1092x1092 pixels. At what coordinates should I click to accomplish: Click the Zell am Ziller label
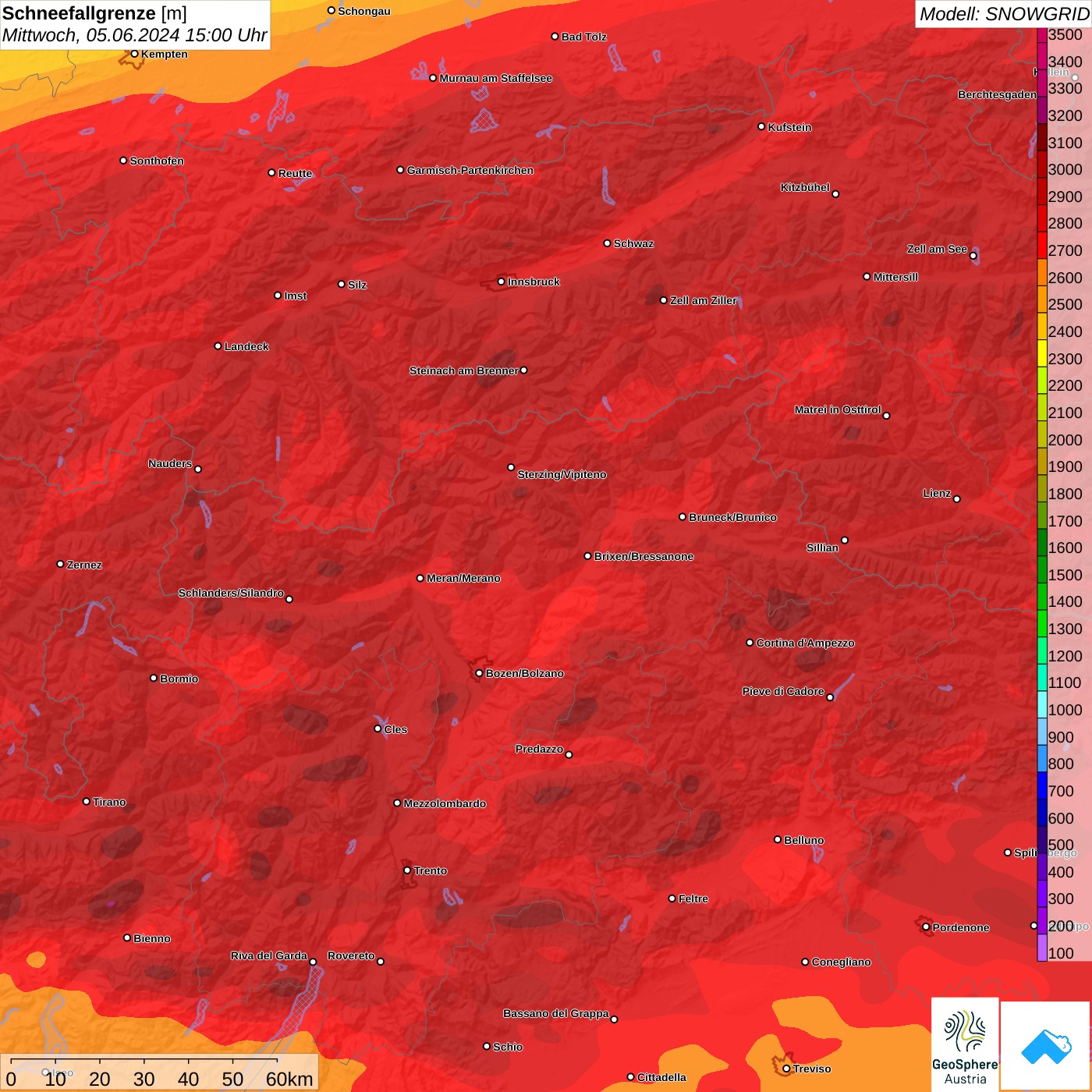click(703, 300)
